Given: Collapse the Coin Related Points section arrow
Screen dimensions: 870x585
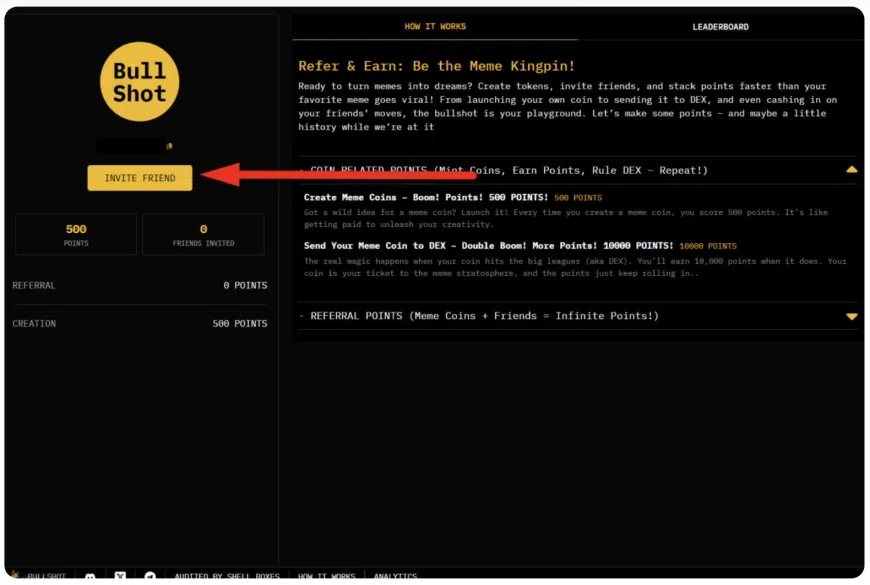Looking at the screenshot, I should point(851,170).
